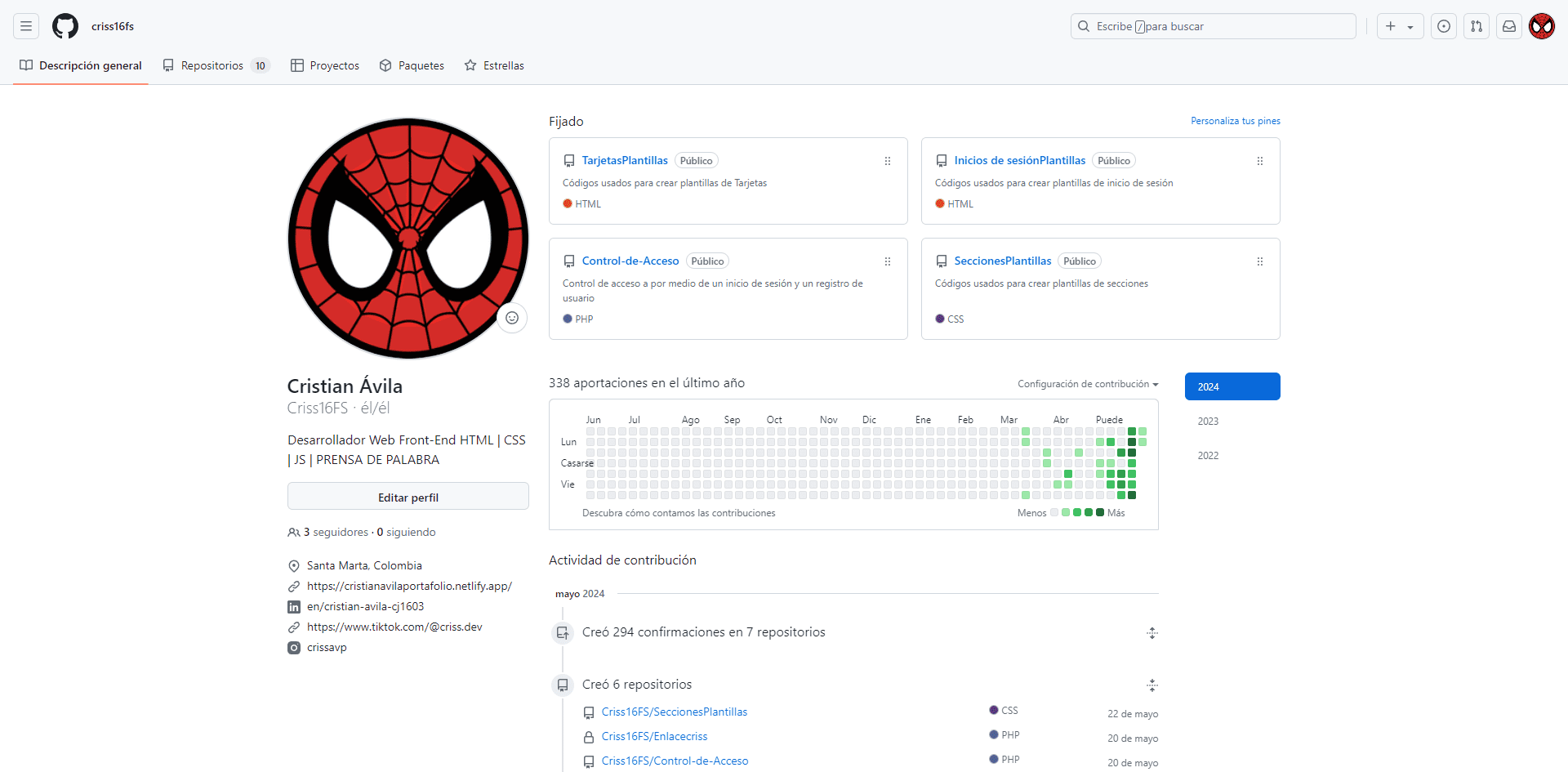The image size is (1568, 772).
Task: Select the 2024 year filter
Action: click(x=1232, y=386)
